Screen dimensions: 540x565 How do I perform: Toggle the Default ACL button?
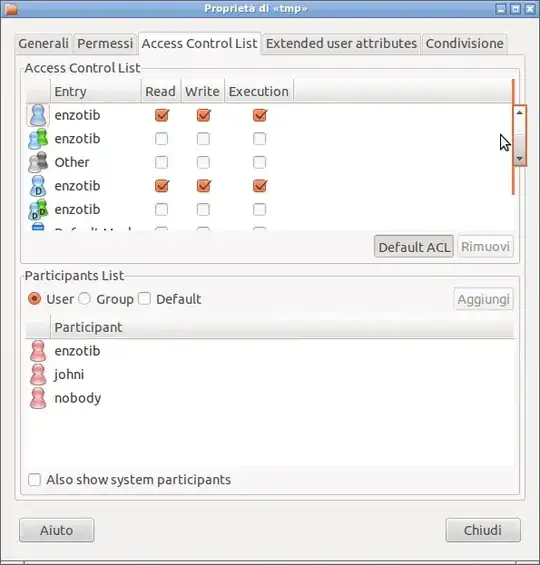[414, 247]
